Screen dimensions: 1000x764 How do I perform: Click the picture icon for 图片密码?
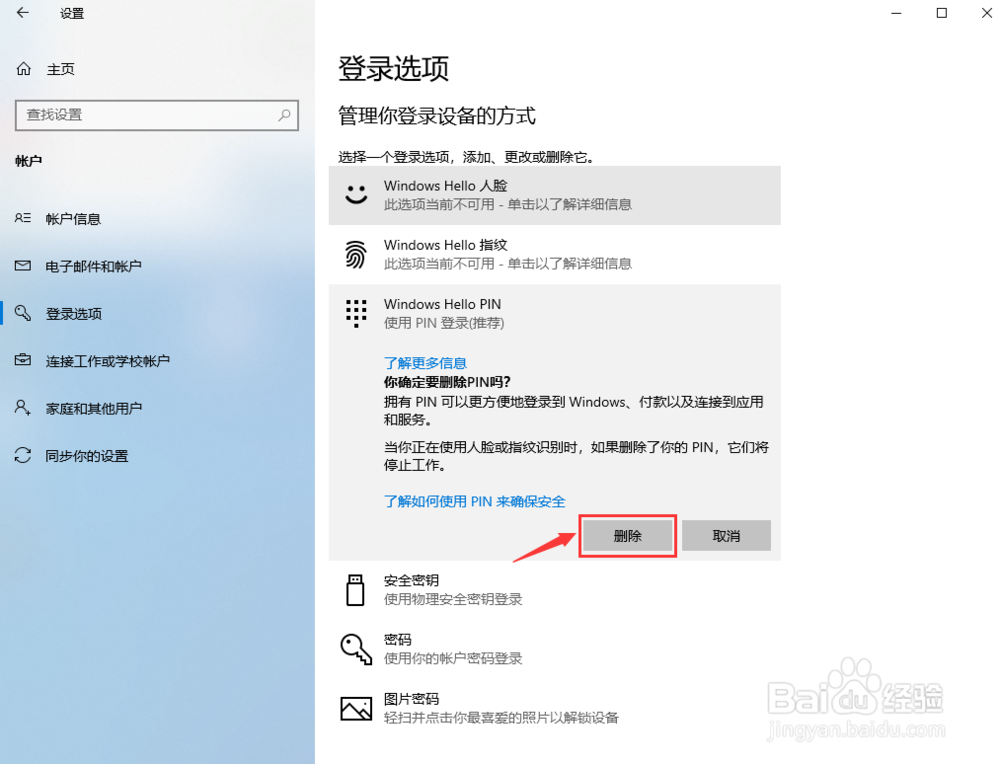356,709
